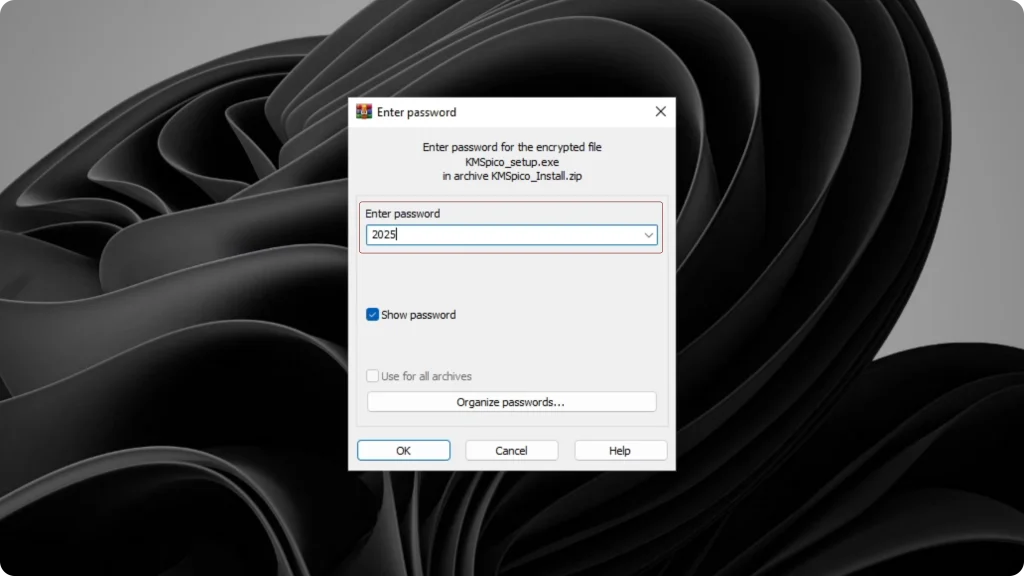Viewport: 1024px width, 576px height.
Task: Click the WinRAR icon in the title bar
Action: click(364, 112)
